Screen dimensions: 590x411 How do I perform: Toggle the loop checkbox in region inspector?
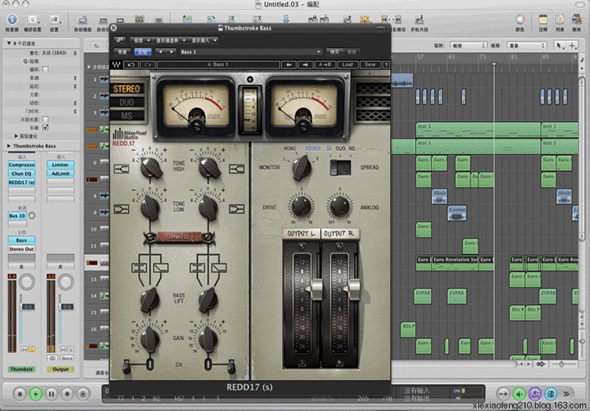[45, 69]
